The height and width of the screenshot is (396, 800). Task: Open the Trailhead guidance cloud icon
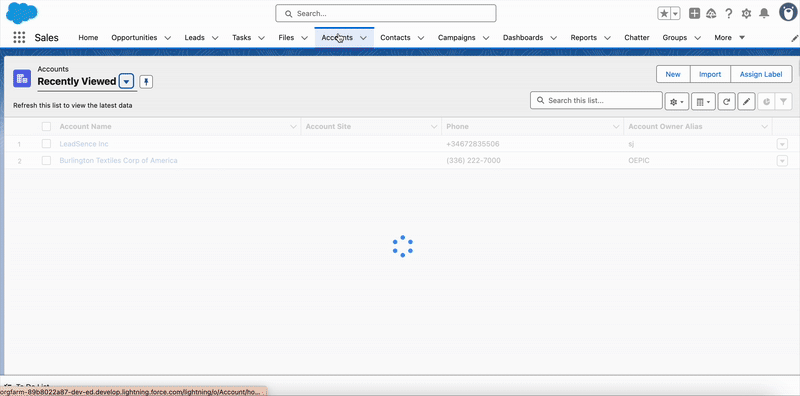711,14
